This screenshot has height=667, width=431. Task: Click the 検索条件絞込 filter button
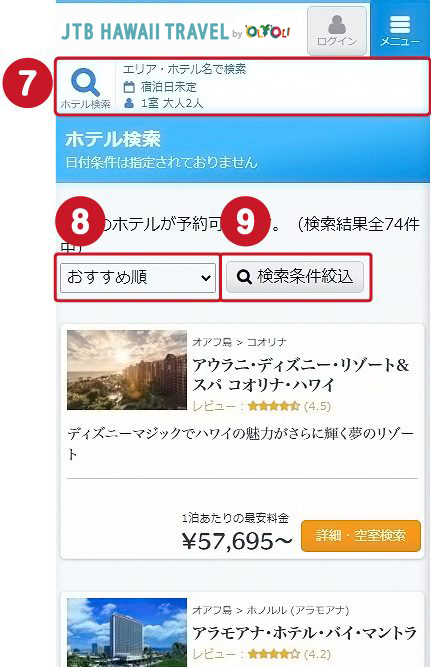click(295, 277)
